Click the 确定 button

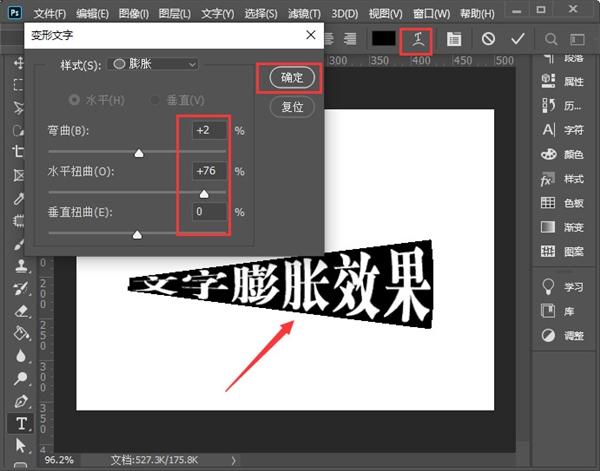[289, 77]
